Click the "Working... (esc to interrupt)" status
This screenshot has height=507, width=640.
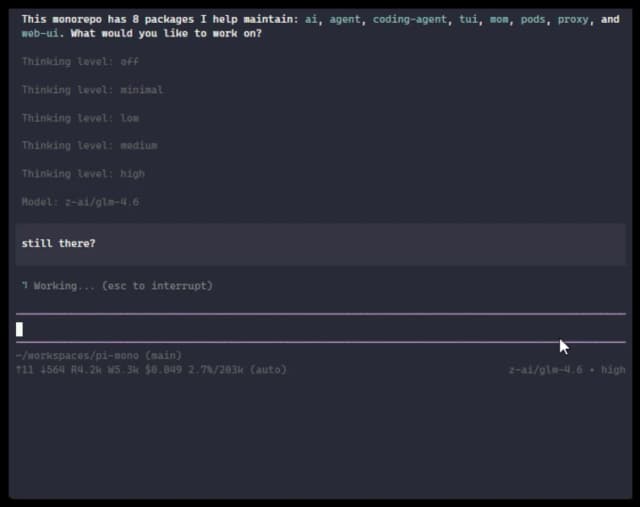pyautogui.click(x=123, y=286)
